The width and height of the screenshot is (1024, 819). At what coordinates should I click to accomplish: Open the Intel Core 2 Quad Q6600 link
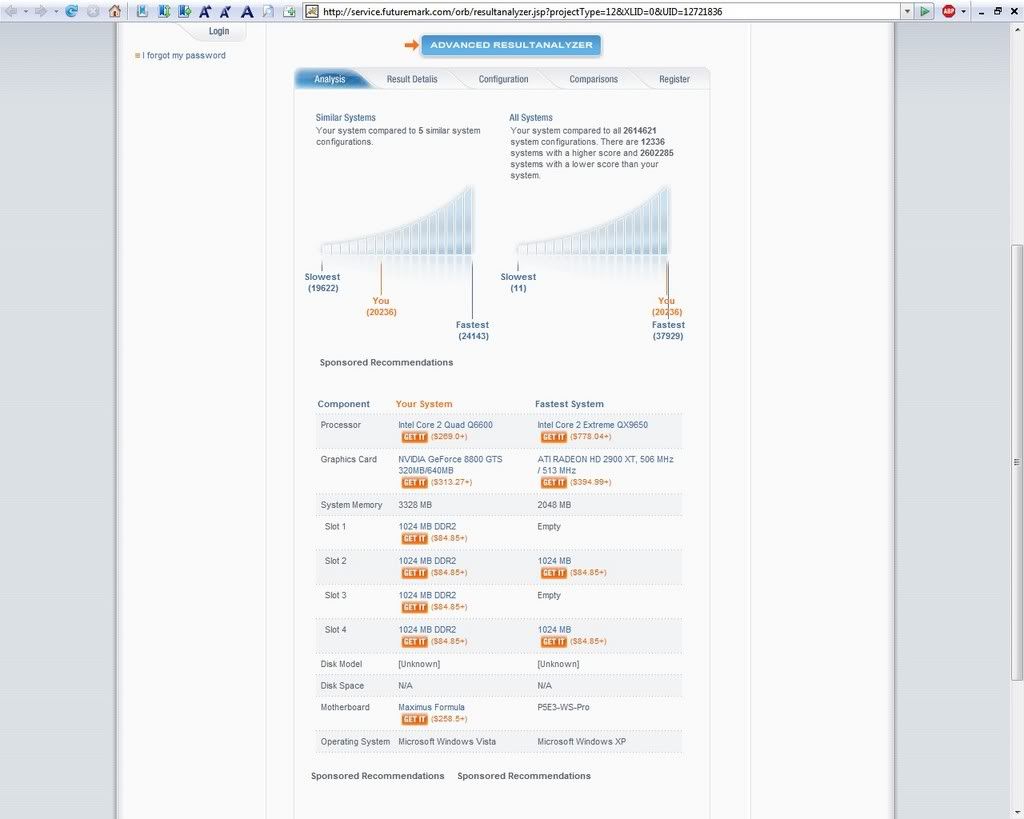point(445,425)
